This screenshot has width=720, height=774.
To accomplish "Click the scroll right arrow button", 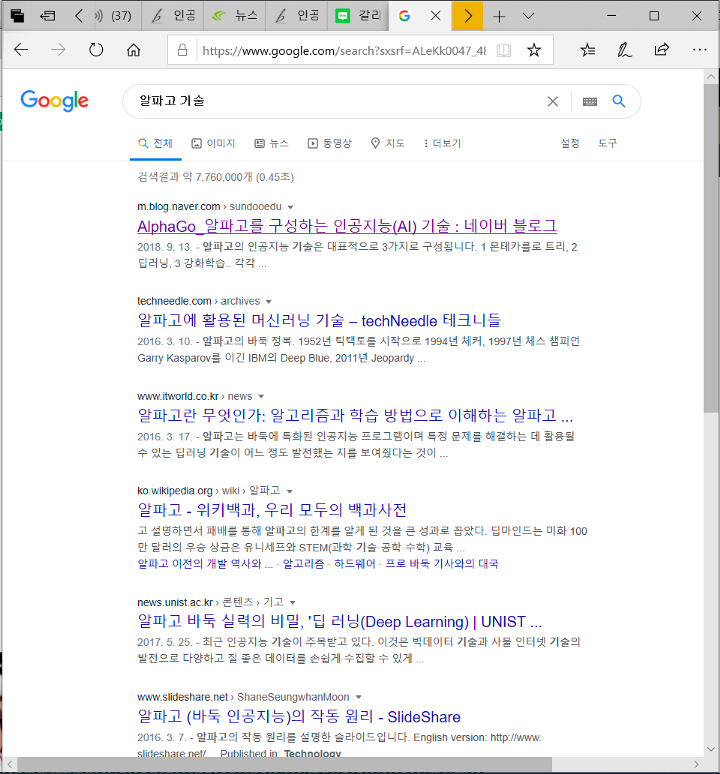I will [x=696, y=765].
